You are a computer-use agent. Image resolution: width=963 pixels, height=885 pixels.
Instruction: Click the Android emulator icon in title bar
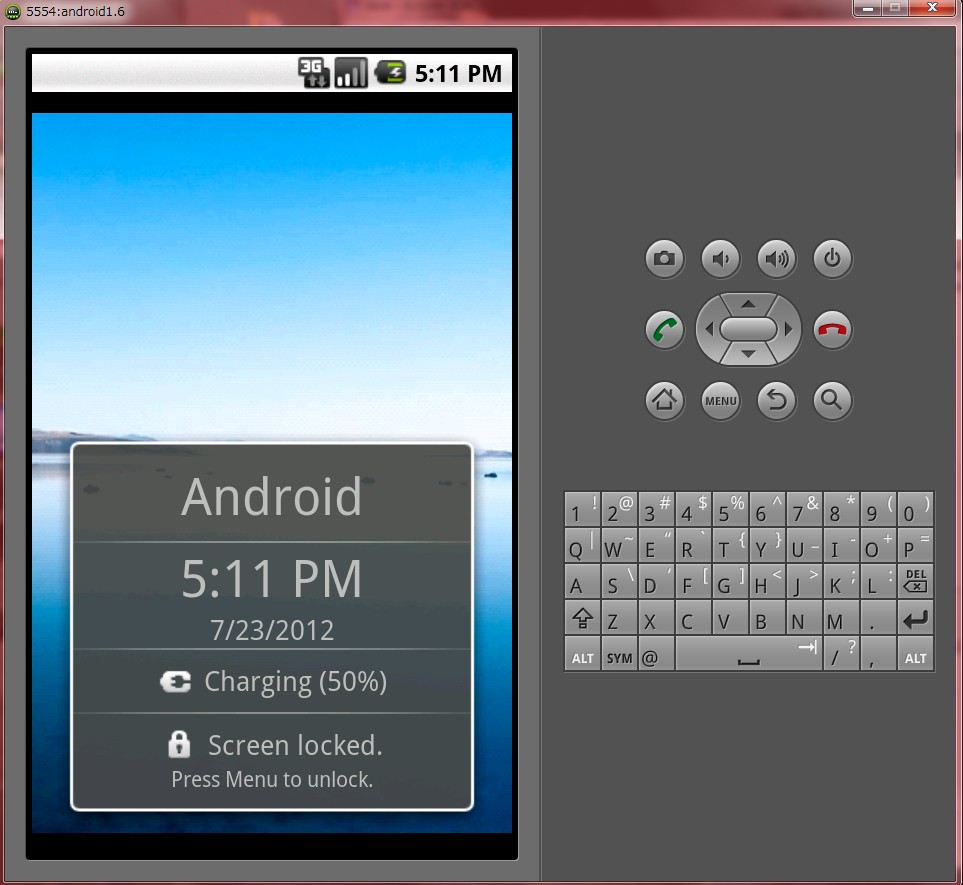pos(13,11)
